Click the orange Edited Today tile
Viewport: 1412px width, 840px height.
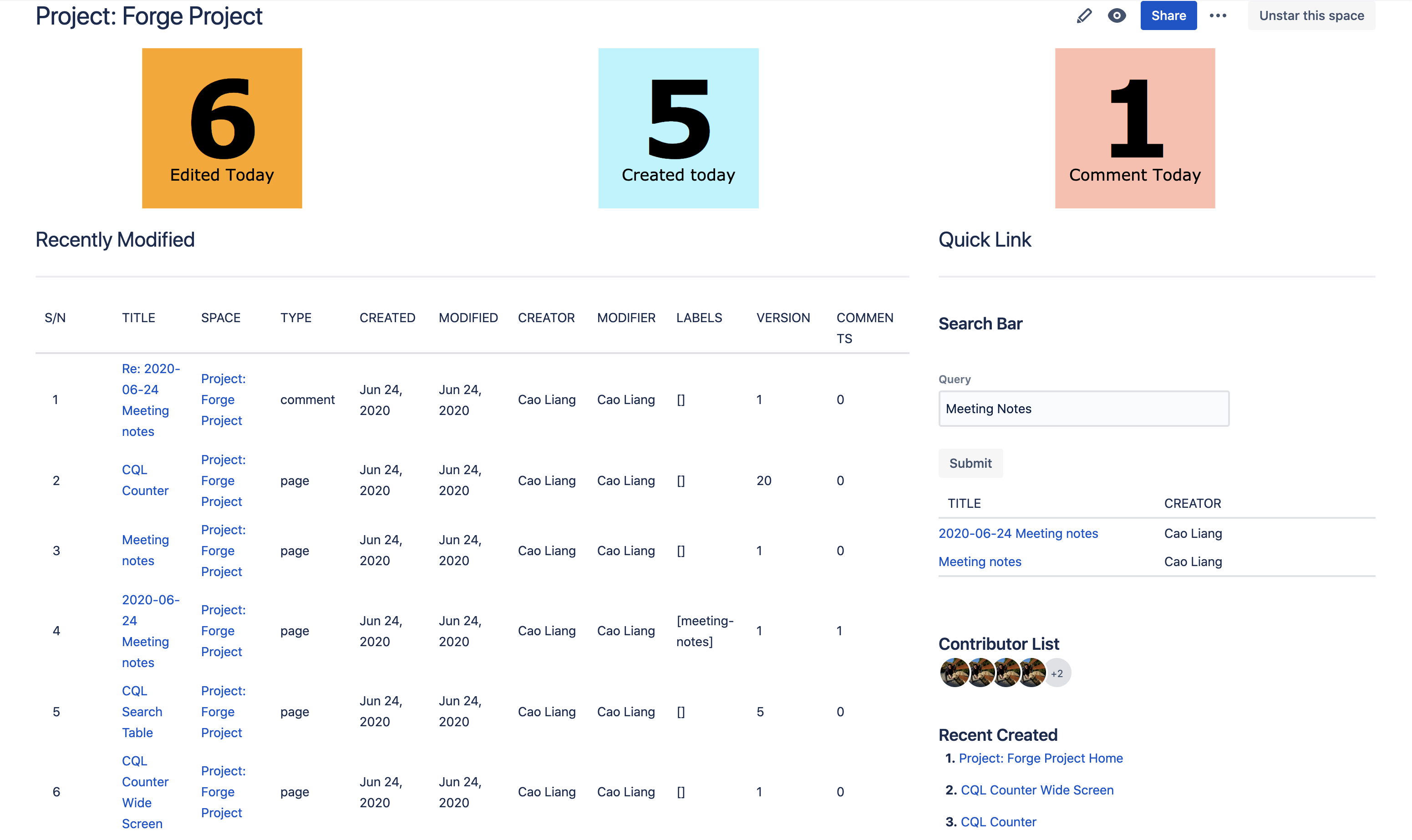222,128
